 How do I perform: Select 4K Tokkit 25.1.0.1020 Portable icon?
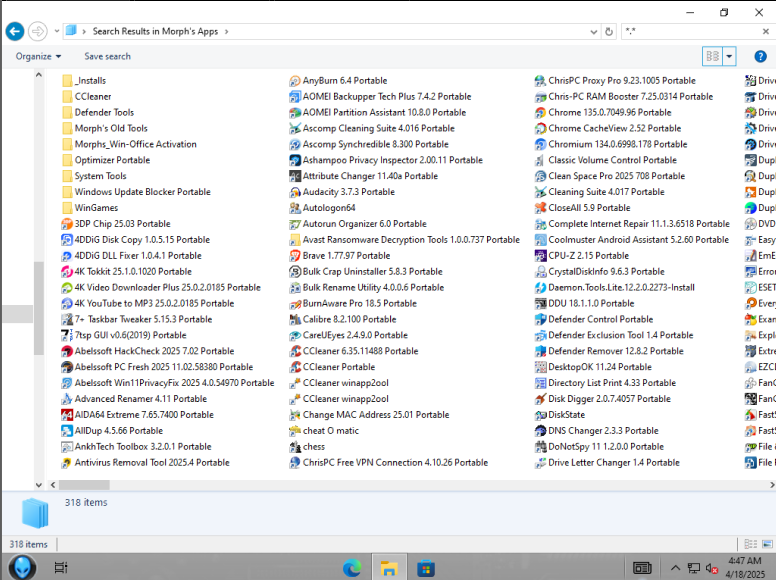67,272
